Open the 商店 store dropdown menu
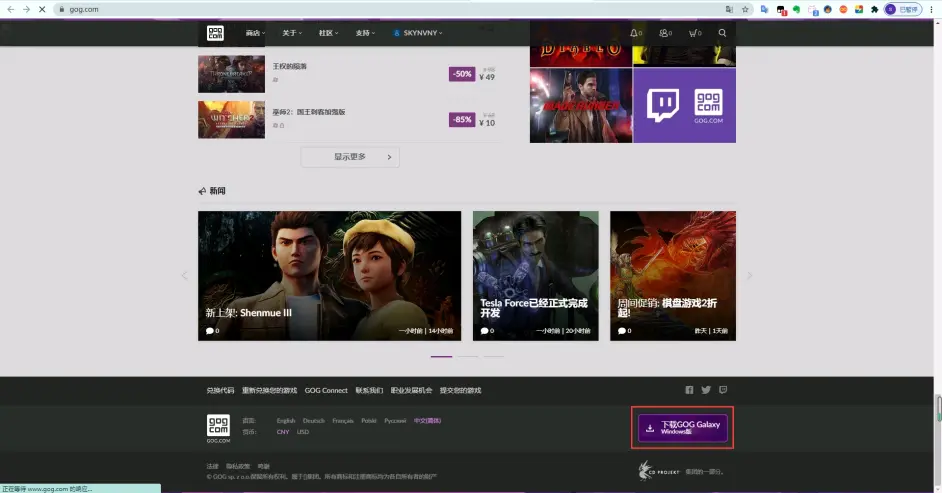 255,33
